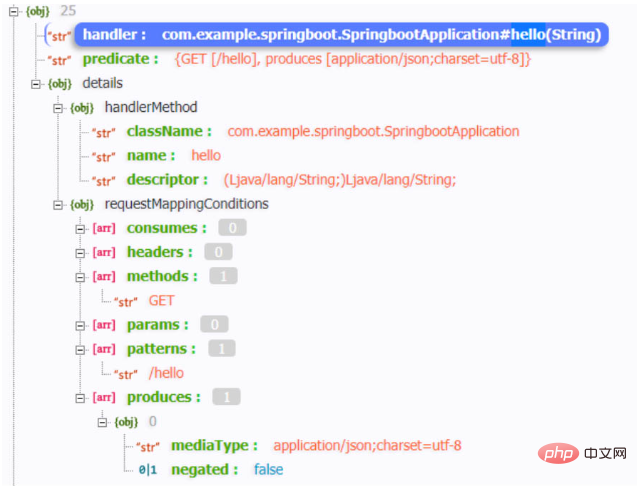This screenshot has height=486, width=637.
Task: Click the name value hello
Action: [206, 156]
